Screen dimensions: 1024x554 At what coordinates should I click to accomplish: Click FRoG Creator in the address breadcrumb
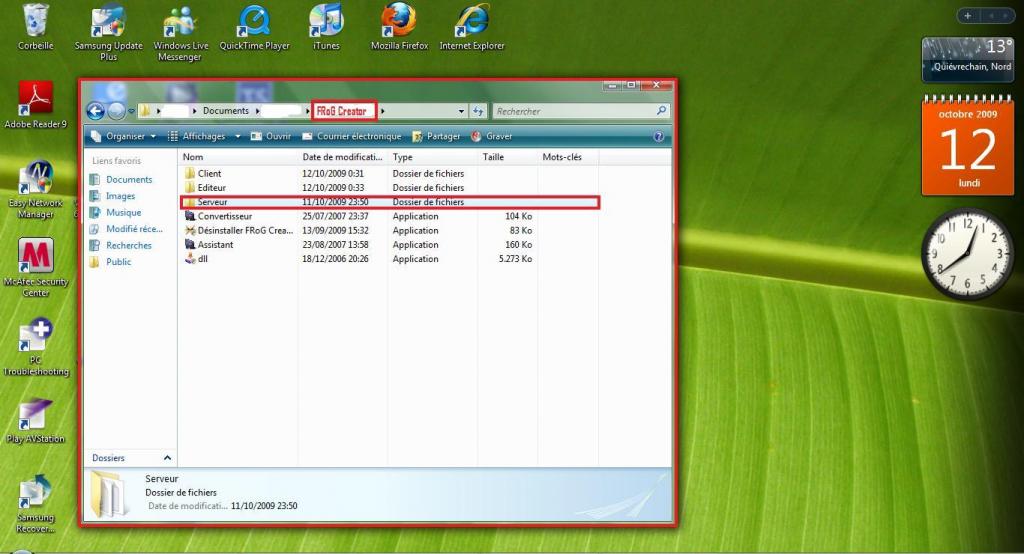click(x=342, y=111)
